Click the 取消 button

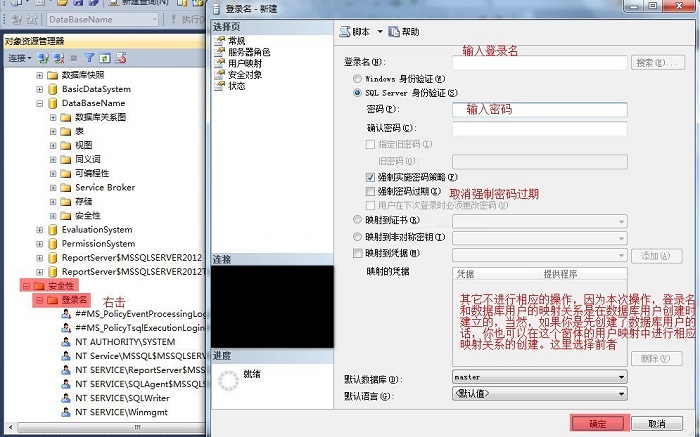pyautogui.click(x=657, y=424)
